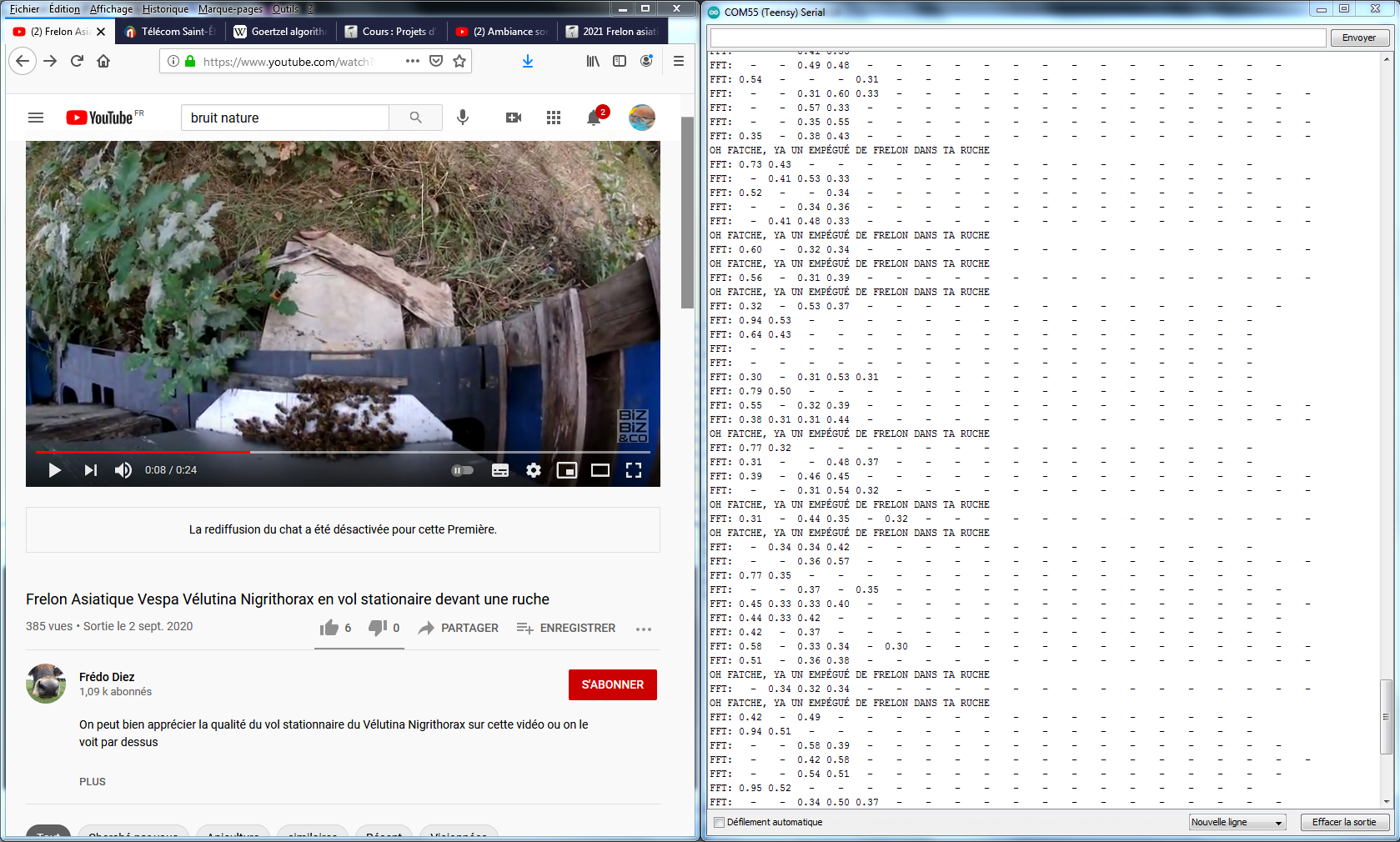Open more actions ellipsis under video
Screen dimensions: 1400x842
[x=644, y=629]
